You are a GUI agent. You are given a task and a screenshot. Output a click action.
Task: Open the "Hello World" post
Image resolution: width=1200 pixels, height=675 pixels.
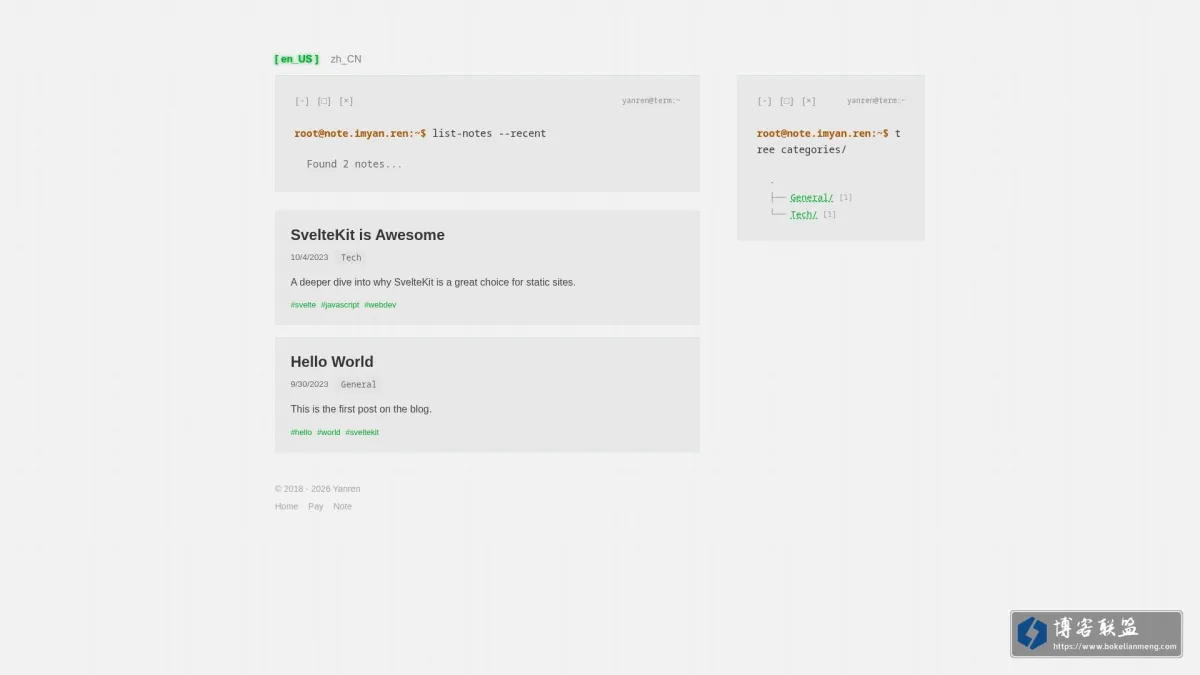click(x=332, y=362)
